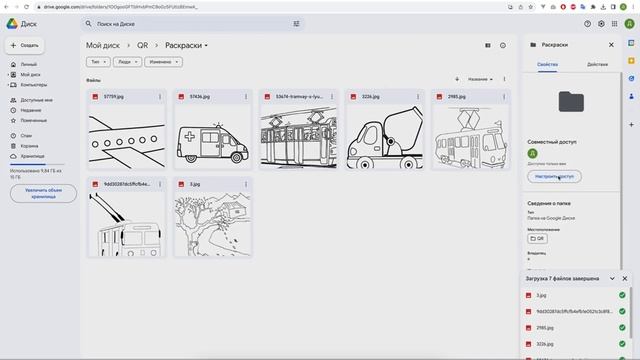Click the details panel vertical scrollbar
Viewport: 640px width, 360px height.
click(x=621, y=171)
